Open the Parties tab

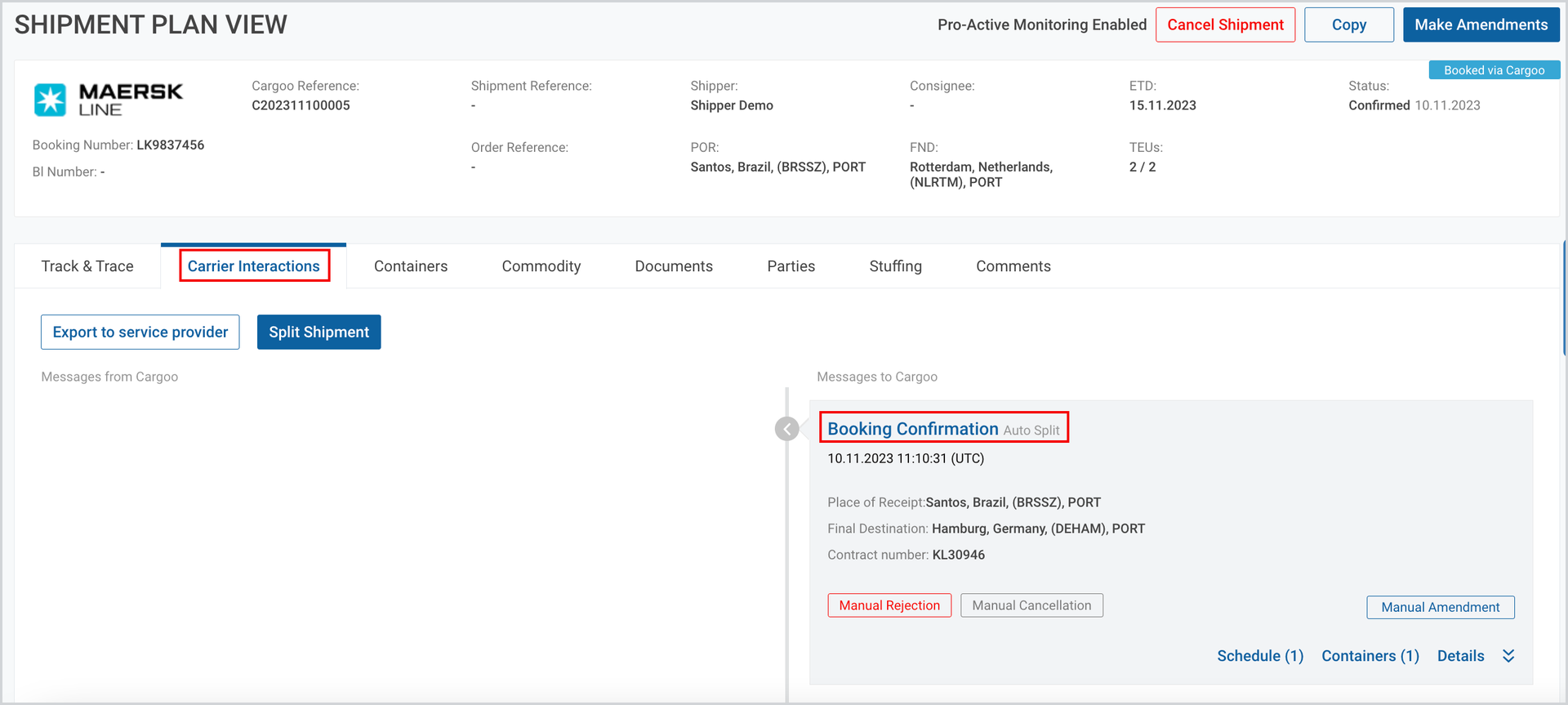click(791, 266)
